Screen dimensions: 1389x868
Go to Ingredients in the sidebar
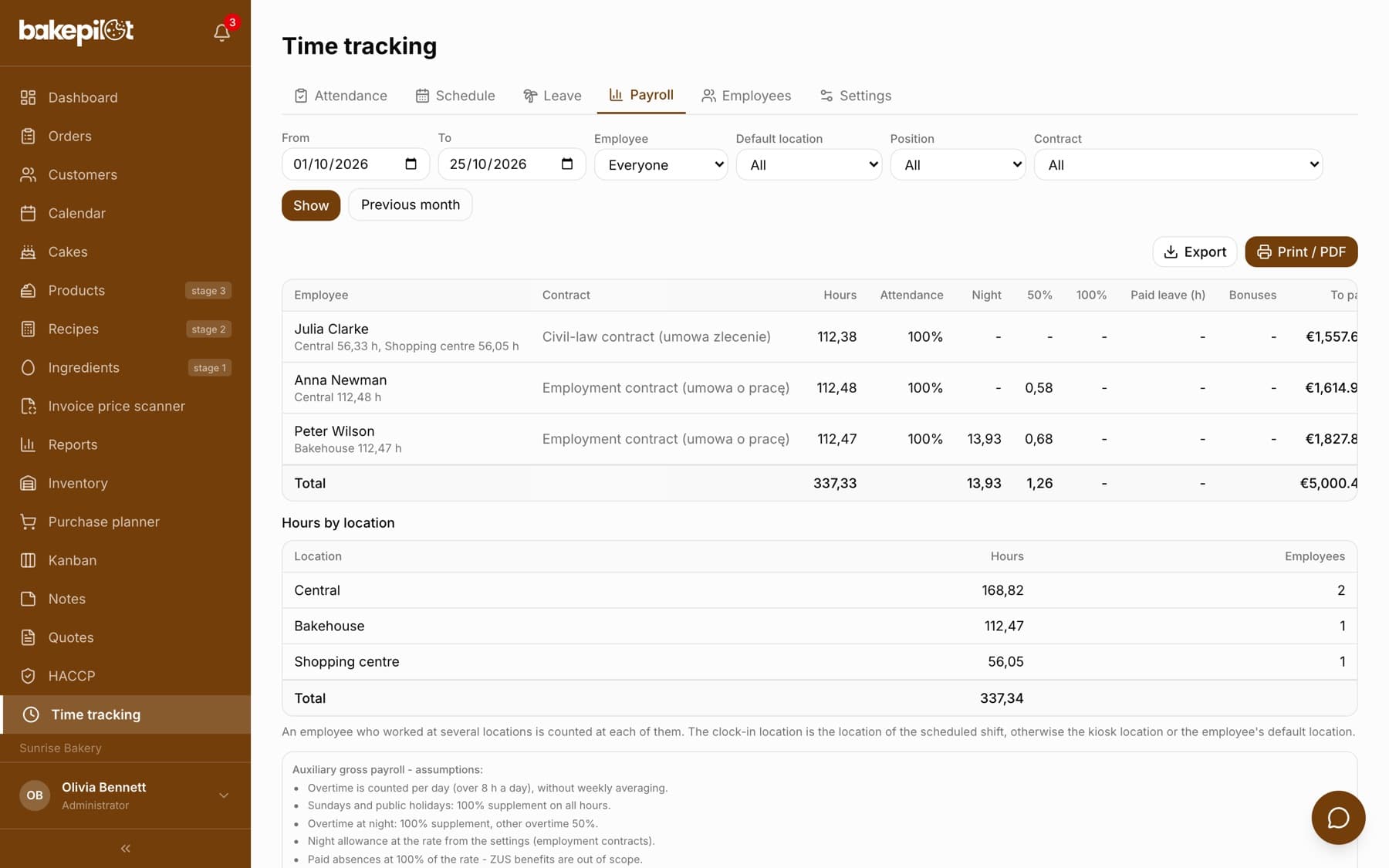125,367
